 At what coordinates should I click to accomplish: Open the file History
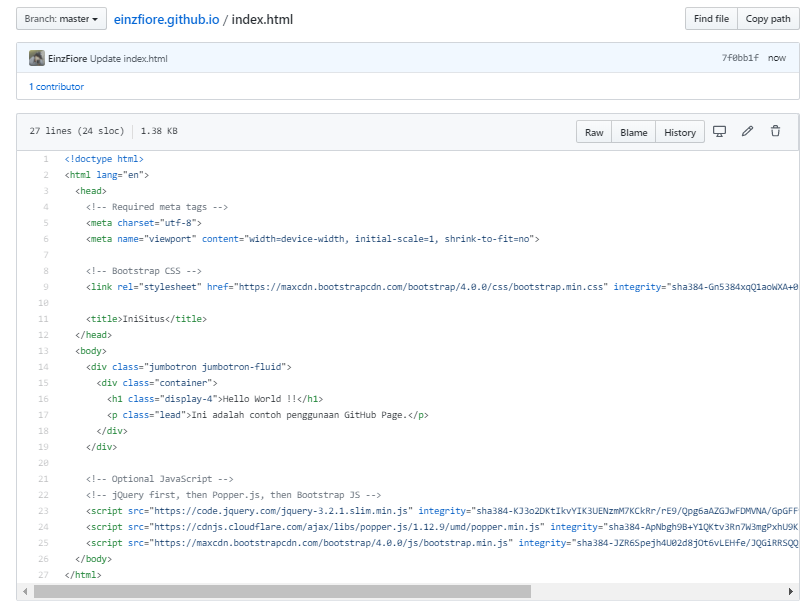pyautogui.click(x=679, y=132)
